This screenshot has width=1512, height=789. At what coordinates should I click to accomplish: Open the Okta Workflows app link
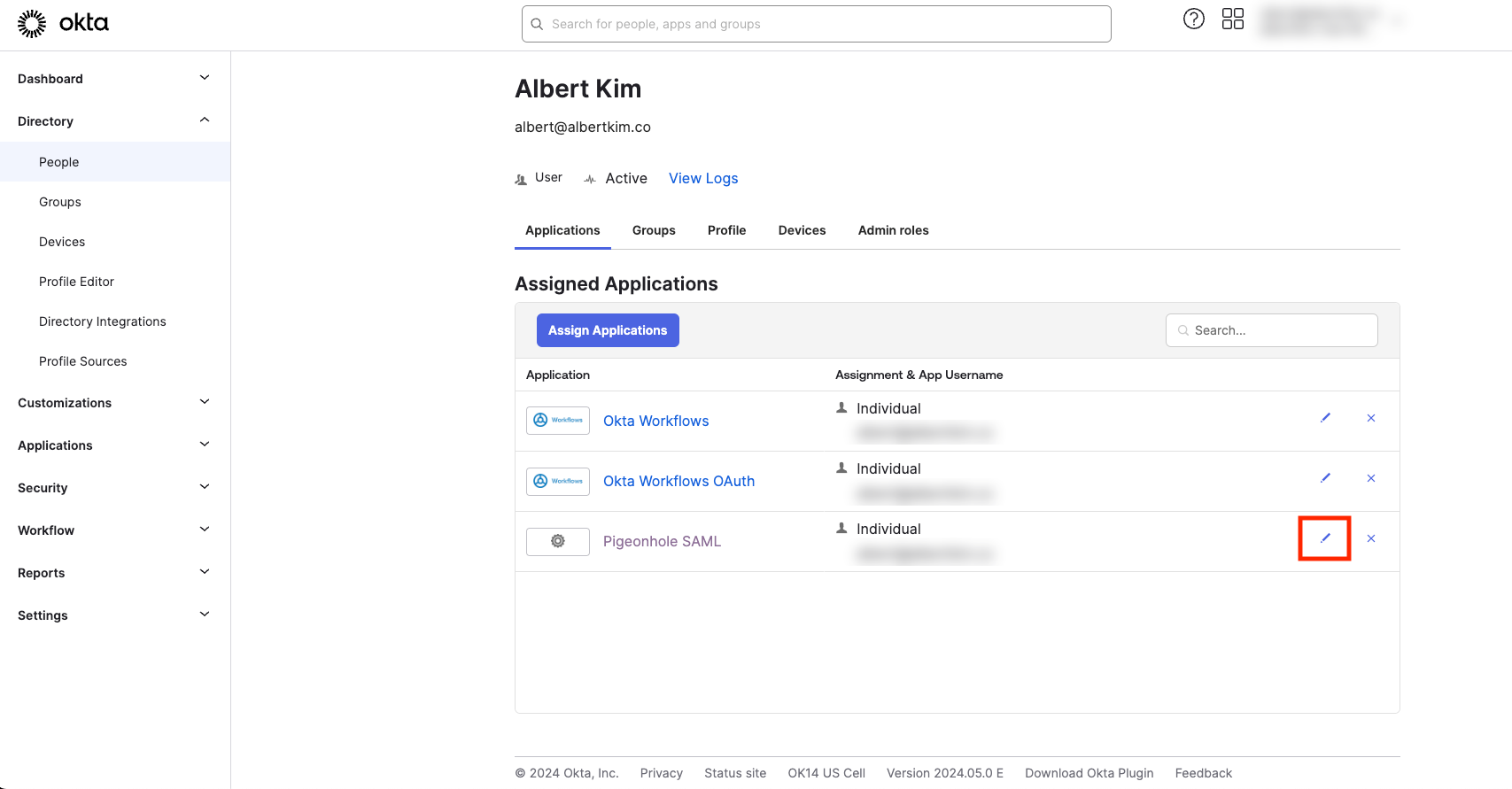[x=656, y=421]
